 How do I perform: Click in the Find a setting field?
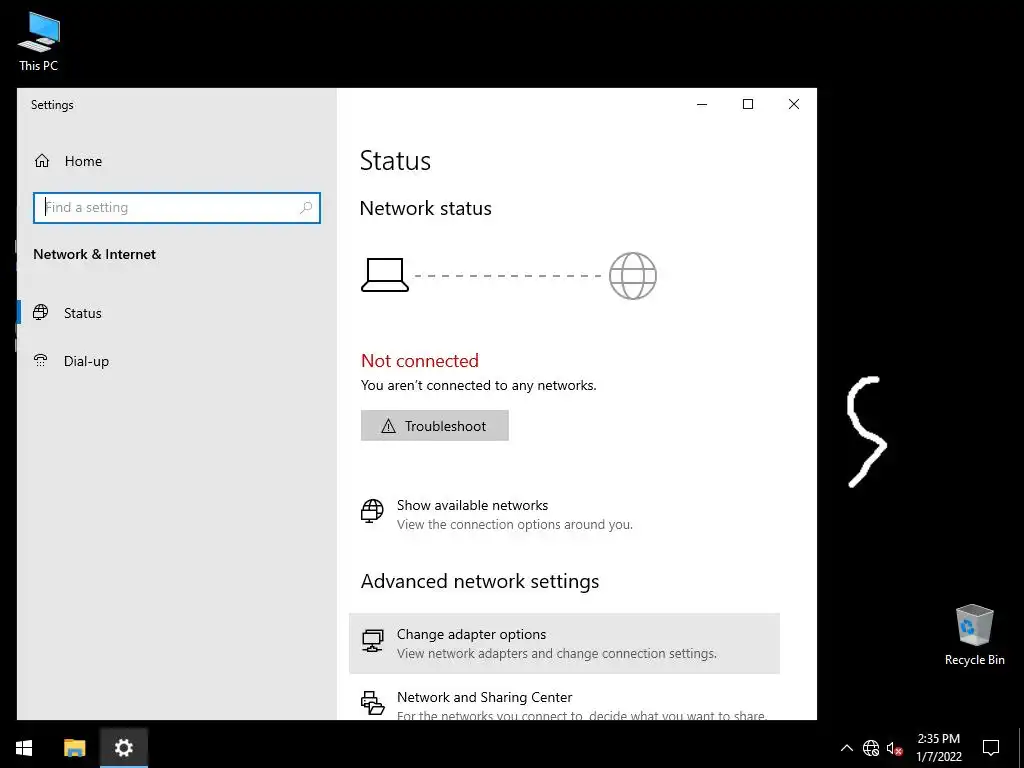[177, 208]
